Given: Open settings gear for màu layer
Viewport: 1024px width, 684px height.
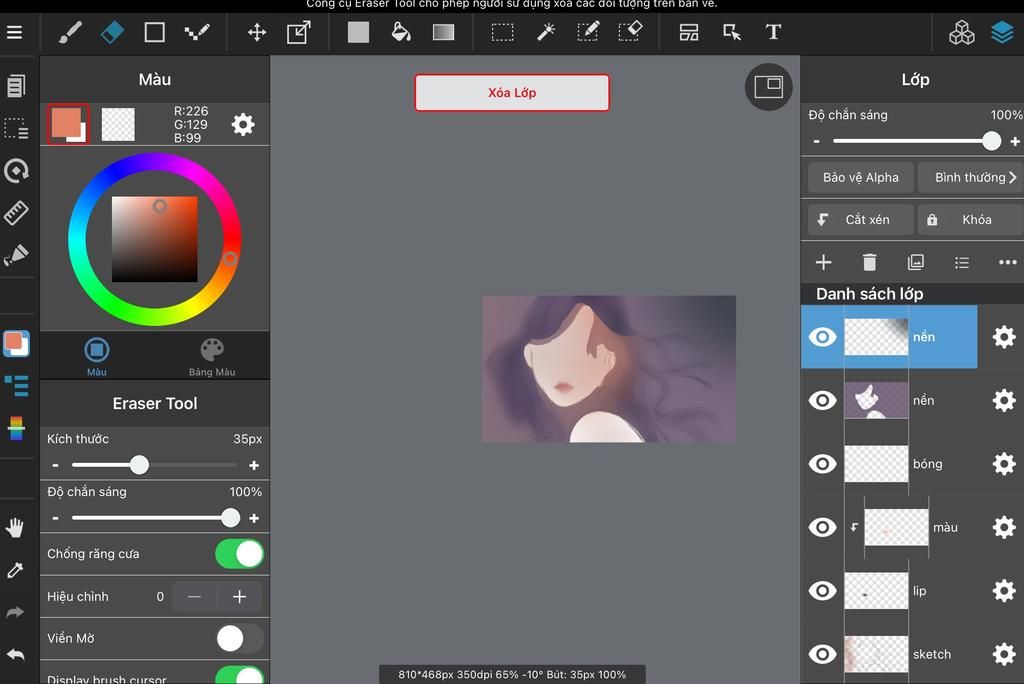Looking at the screenshot, I should (x=1004, y=527).
